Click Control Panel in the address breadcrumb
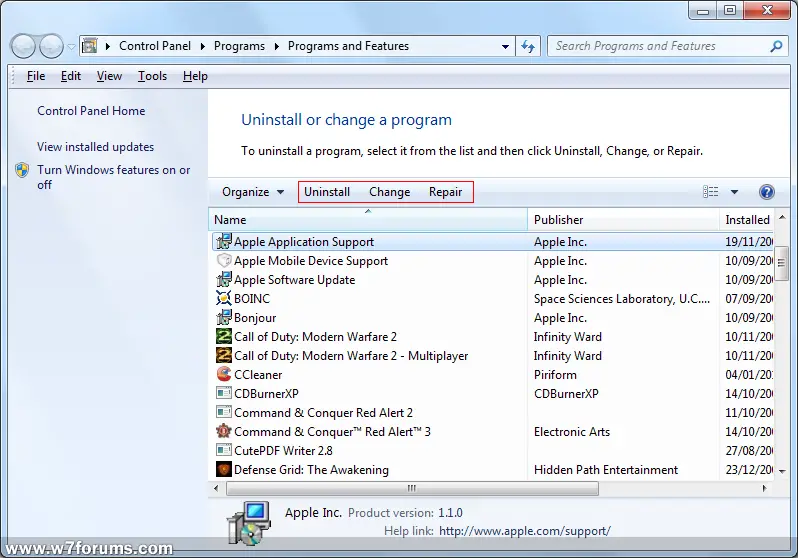This screenshot has width=798, height=558. coord(155,46)
